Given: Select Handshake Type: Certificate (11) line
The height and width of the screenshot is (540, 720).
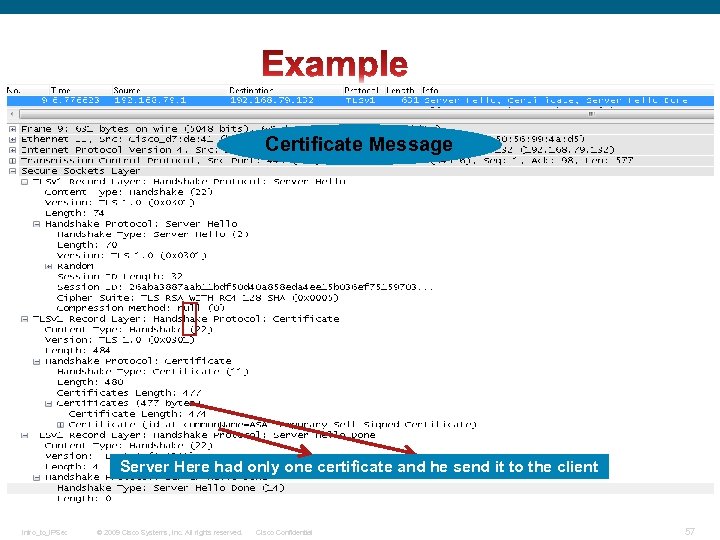Looking at the screenshot, I should pyautogui.click(x=152, y=371).
